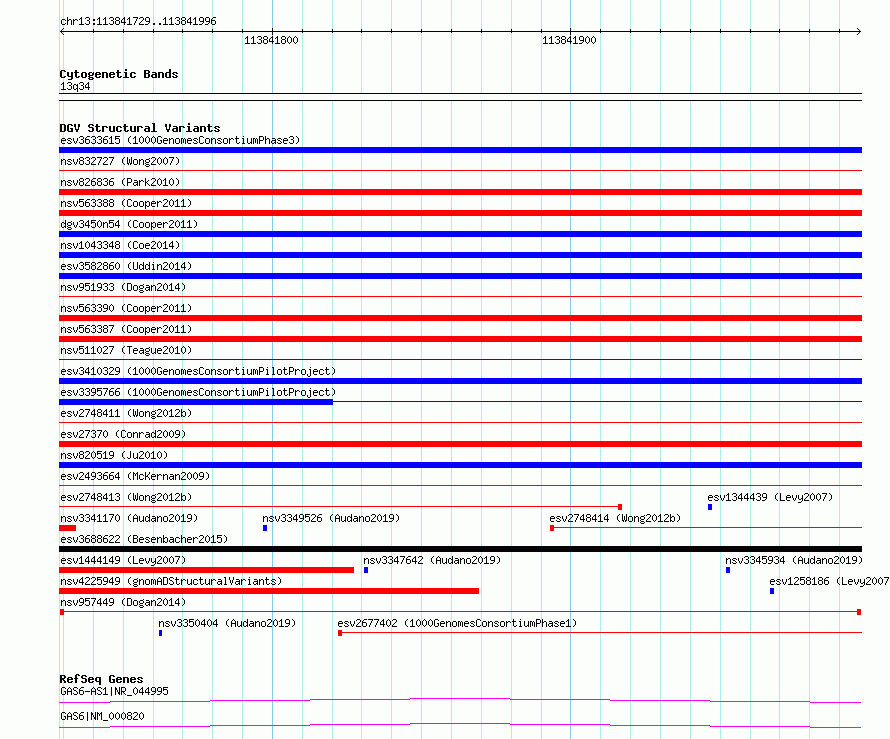
Task: Click the DGV Structural Variants track title
Action: point(140,128)
